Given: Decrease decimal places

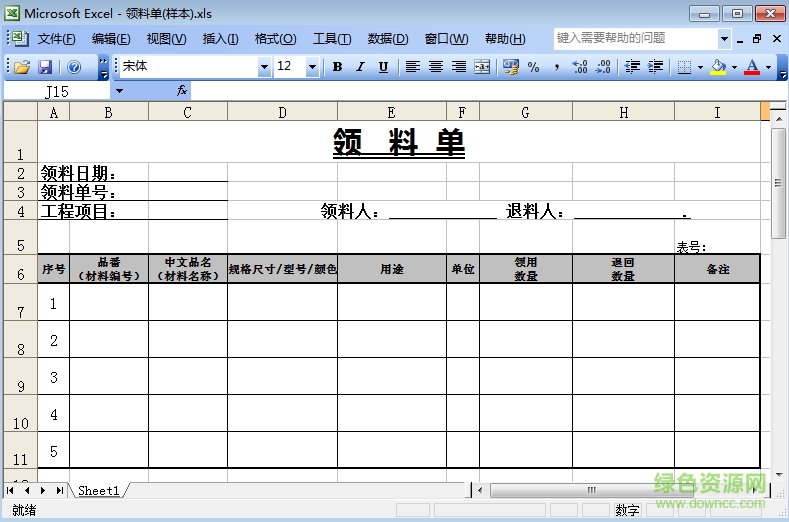Looking at the screenshot, I should point(603,66).
